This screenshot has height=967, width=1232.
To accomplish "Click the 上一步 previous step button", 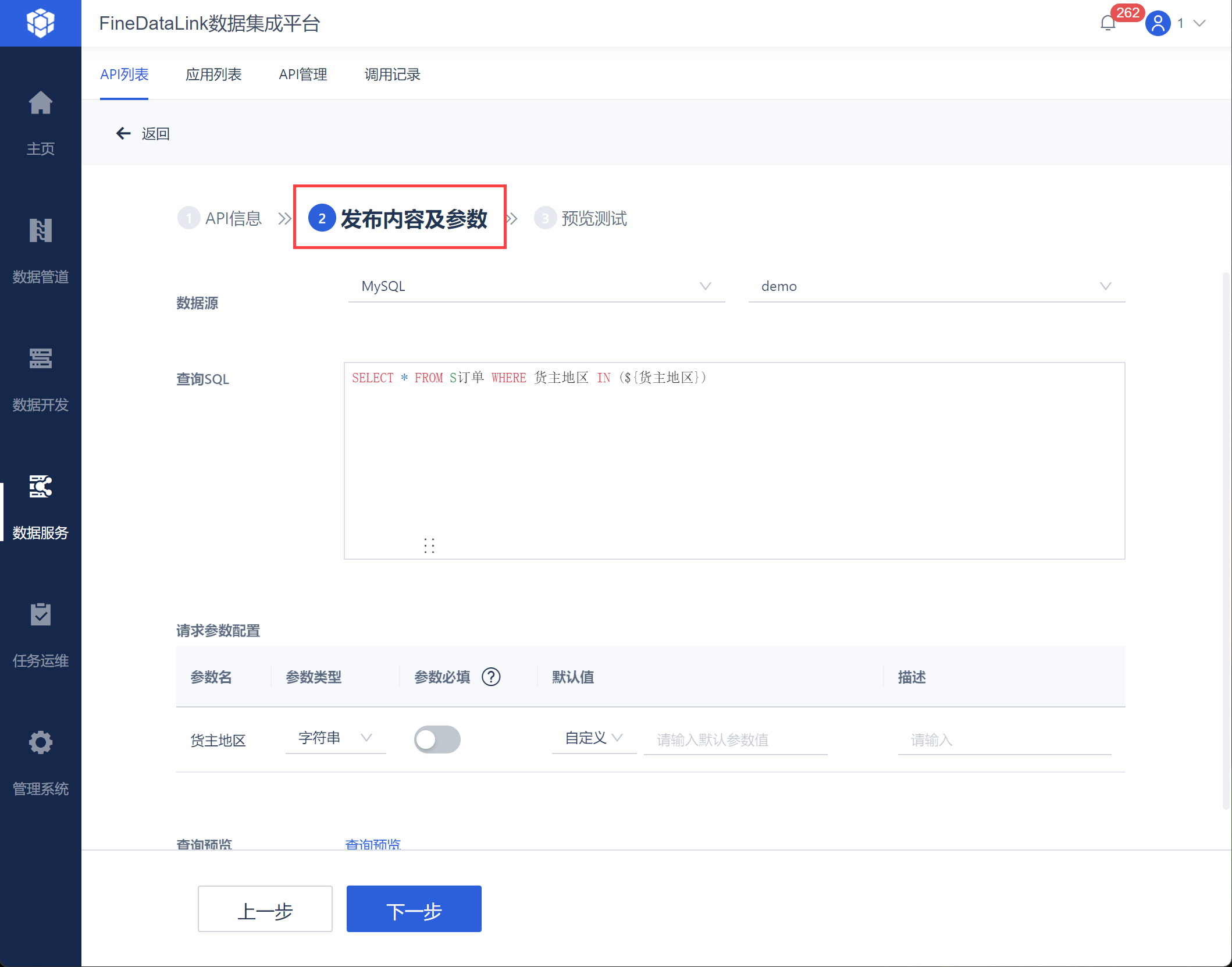I will coord(265,909).
